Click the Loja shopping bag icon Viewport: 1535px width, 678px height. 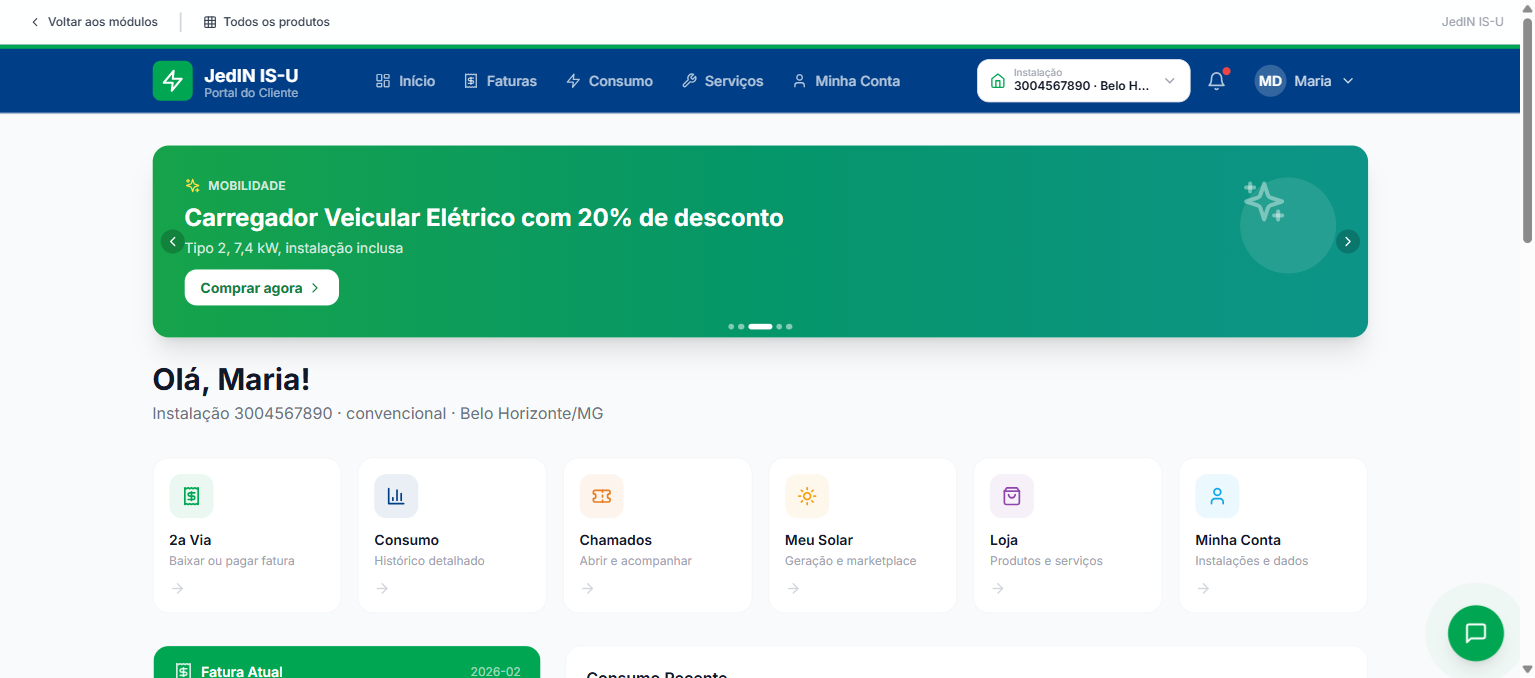(x=1011, y=496)
